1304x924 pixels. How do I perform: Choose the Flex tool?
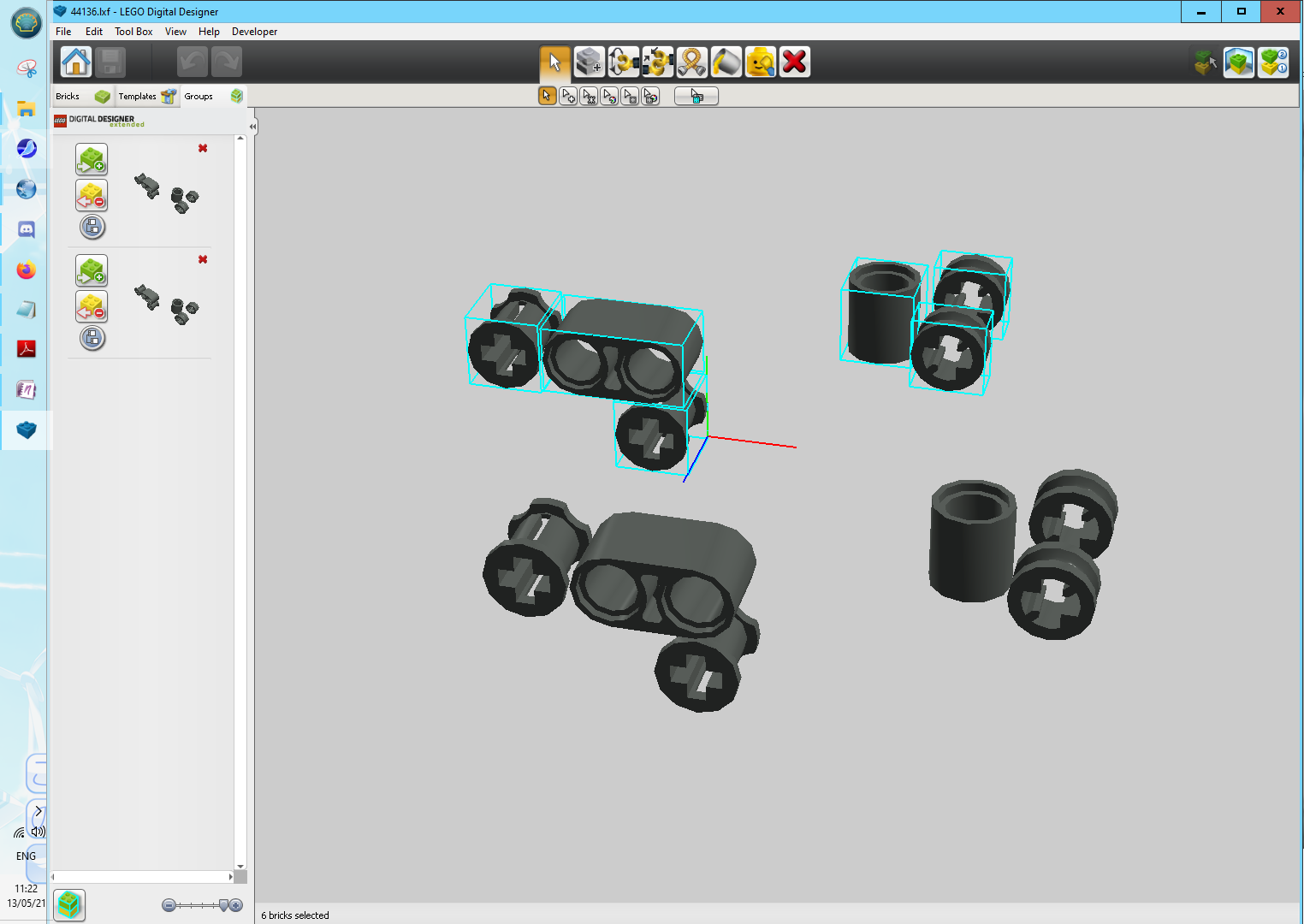[x=691, y=62]
